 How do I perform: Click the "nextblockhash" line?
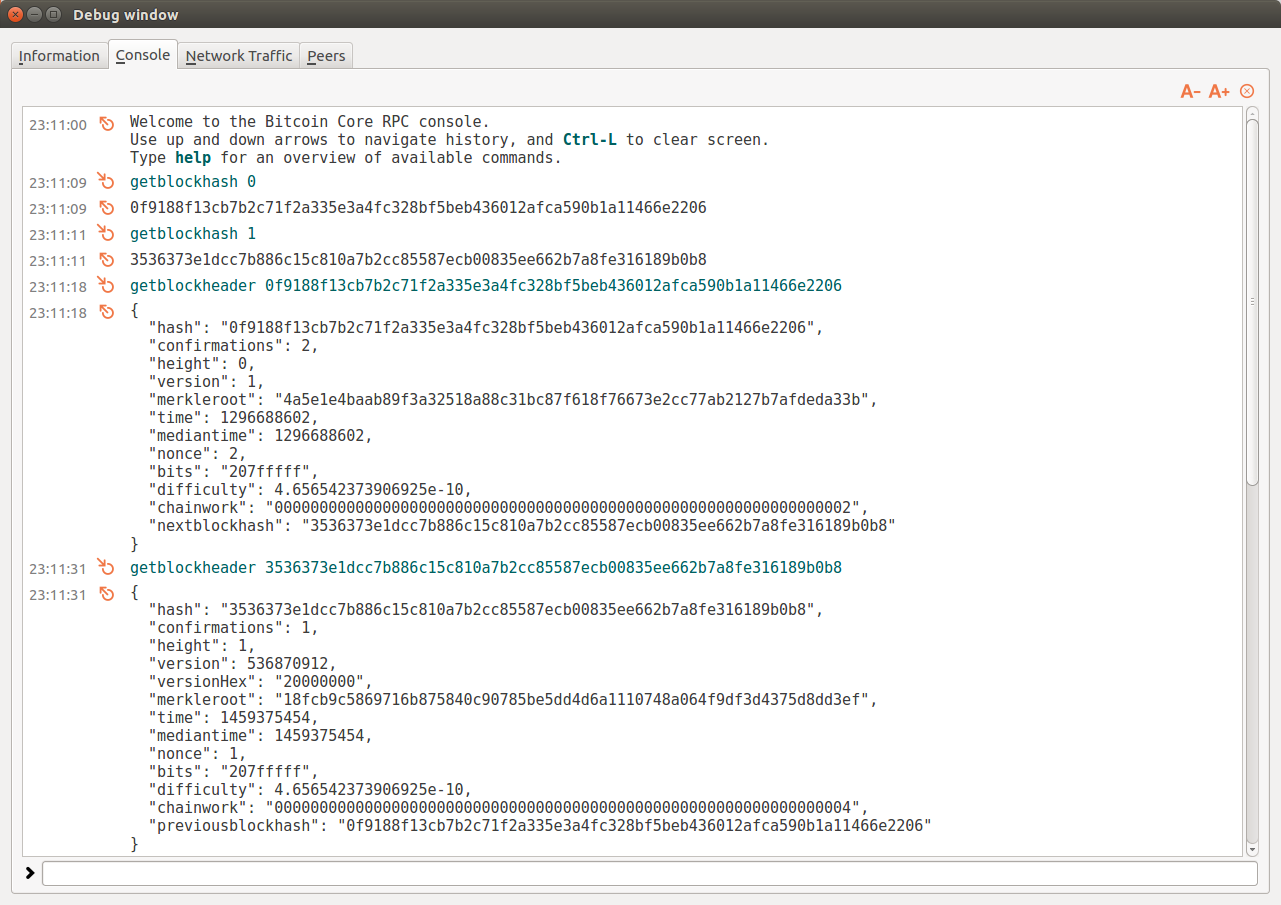pyautogui.click(x=522, y=526)
